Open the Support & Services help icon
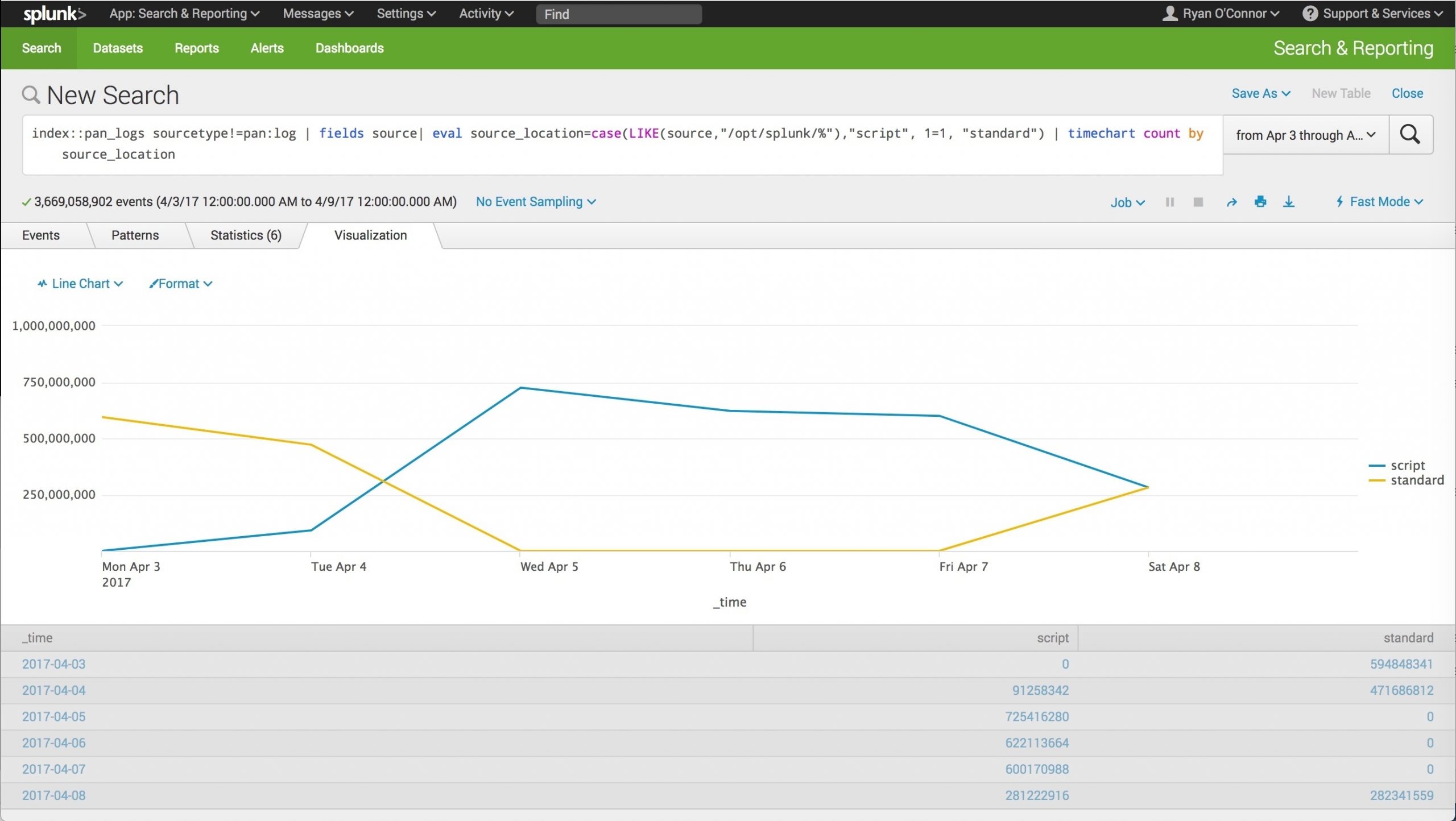The width and height of the screenshot is (1456, 821). 1309,13
